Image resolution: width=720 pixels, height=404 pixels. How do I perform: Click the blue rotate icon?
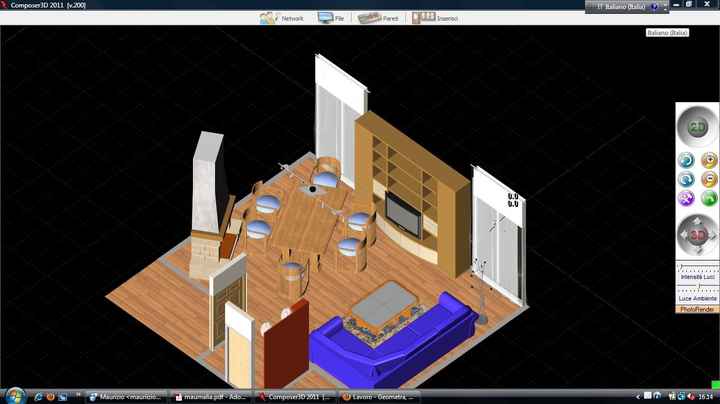[686, 160]
